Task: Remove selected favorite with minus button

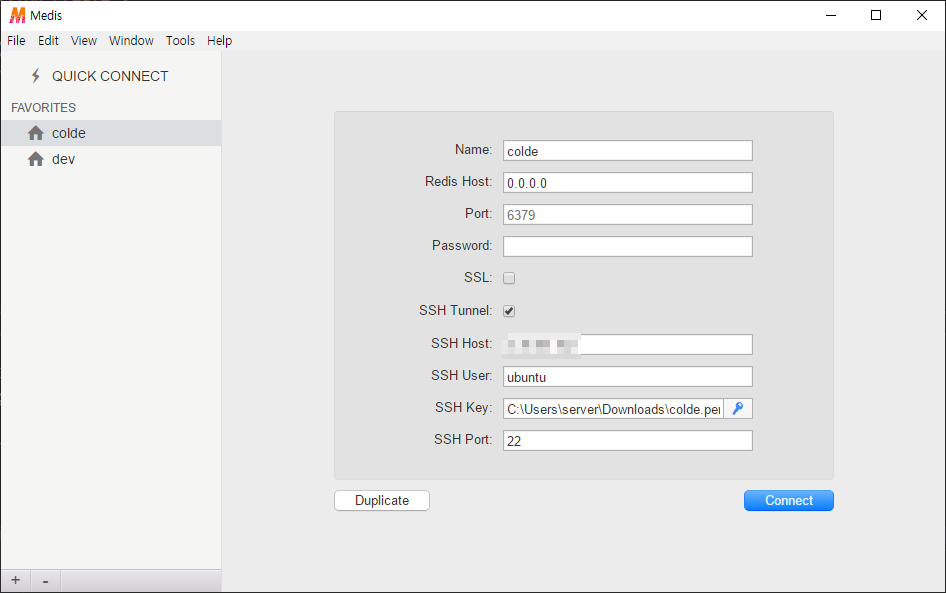Action: pos(45,580)
